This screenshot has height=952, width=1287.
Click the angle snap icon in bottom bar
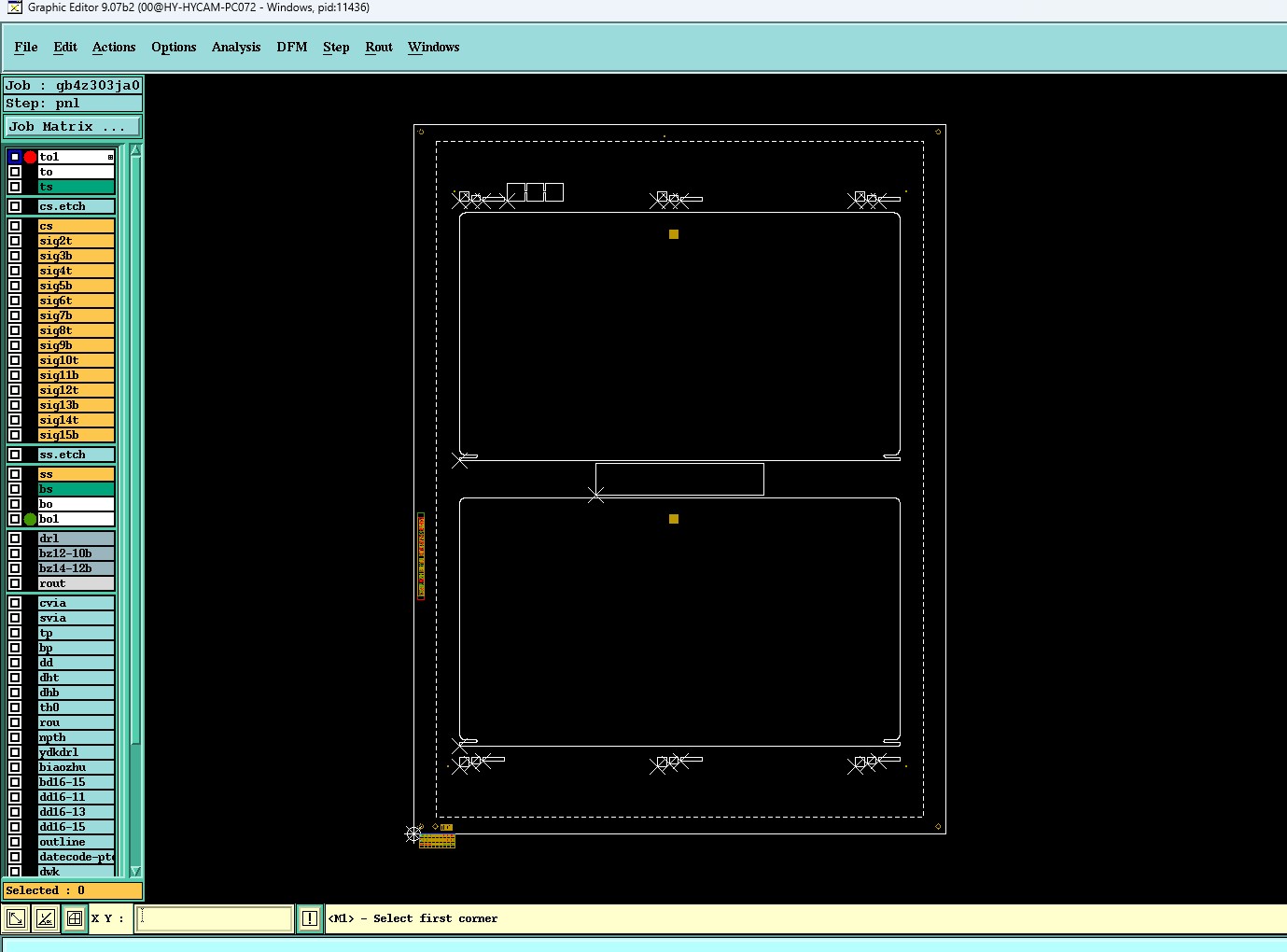45,918
